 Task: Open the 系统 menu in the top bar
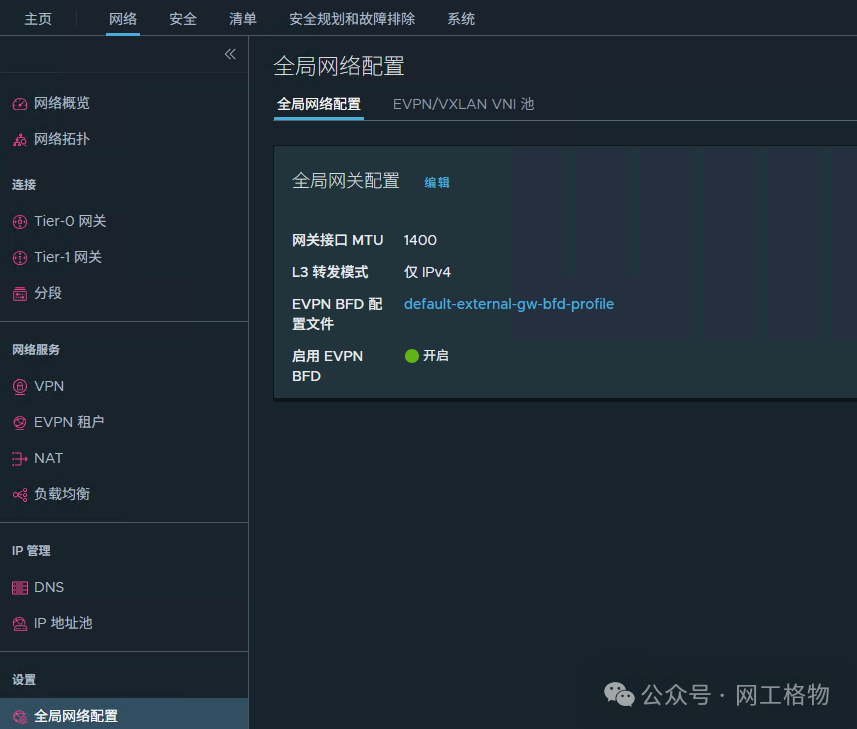(x=461, y=18)
